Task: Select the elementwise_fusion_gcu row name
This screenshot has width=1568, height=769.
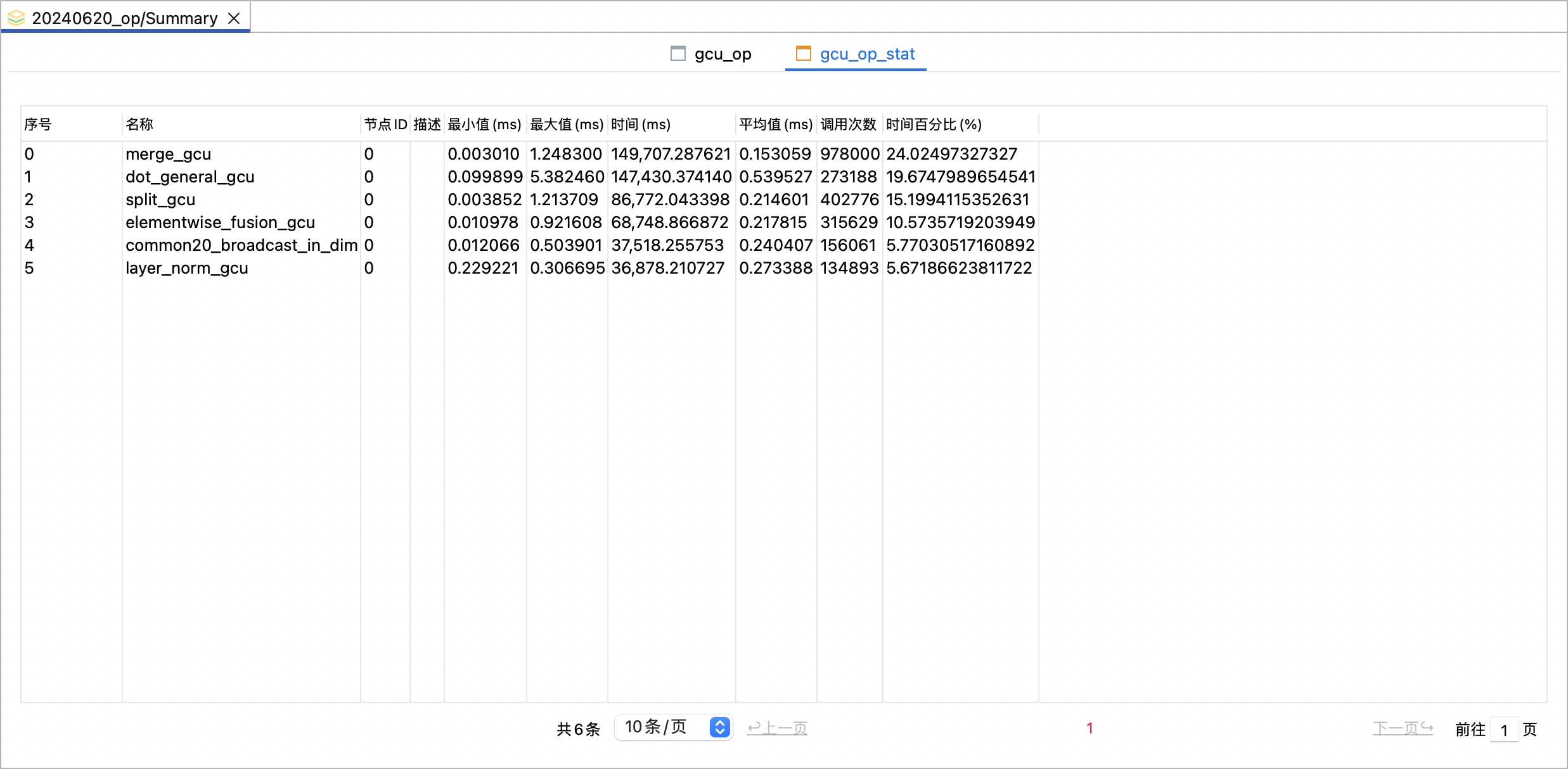Action: tap(220, 222)
